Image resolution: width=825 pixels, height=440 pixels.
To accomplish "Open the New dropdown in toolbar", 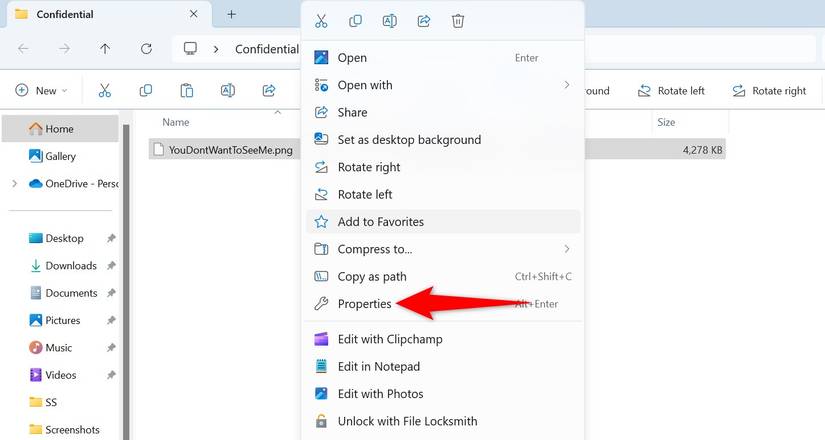I will tap(42, 91).
